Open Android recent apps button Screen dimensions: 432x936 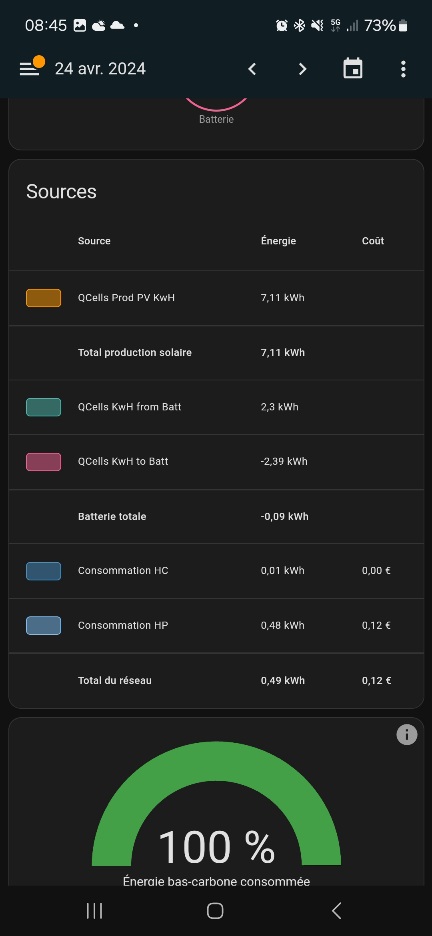click(94, 910)
